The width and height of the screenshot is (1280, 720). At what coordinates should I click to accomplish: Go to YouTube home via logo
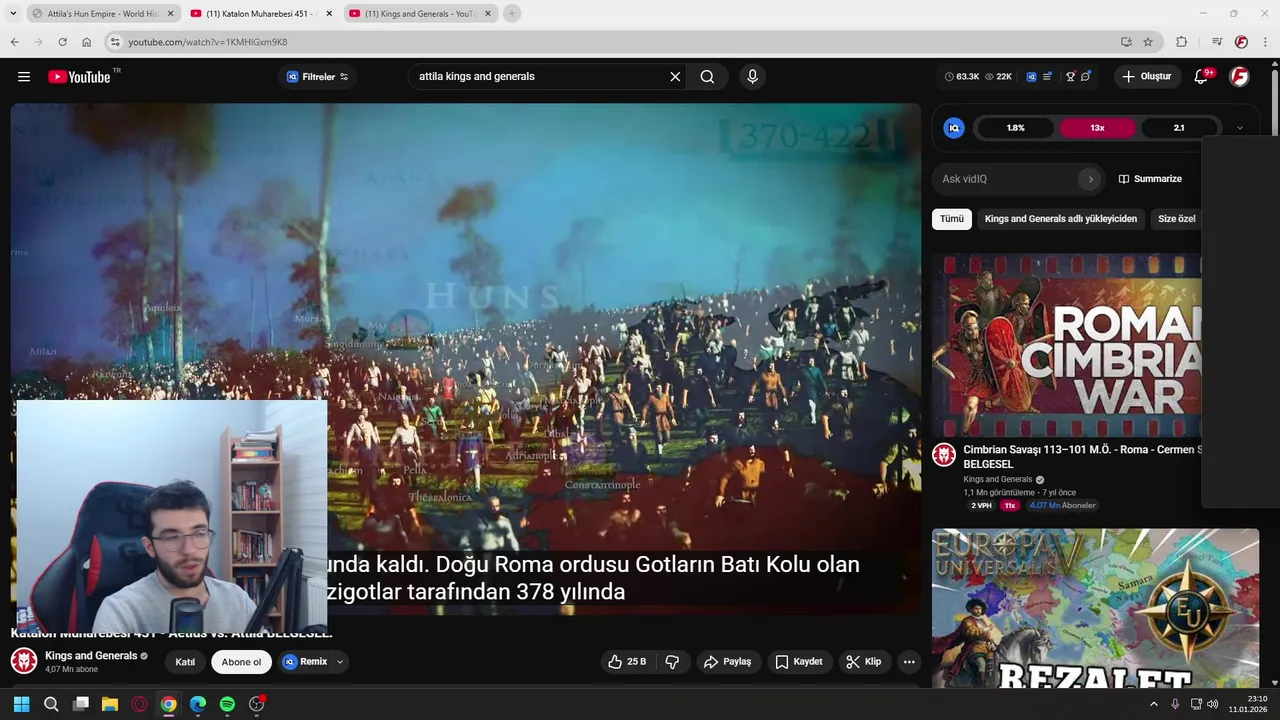79,77
